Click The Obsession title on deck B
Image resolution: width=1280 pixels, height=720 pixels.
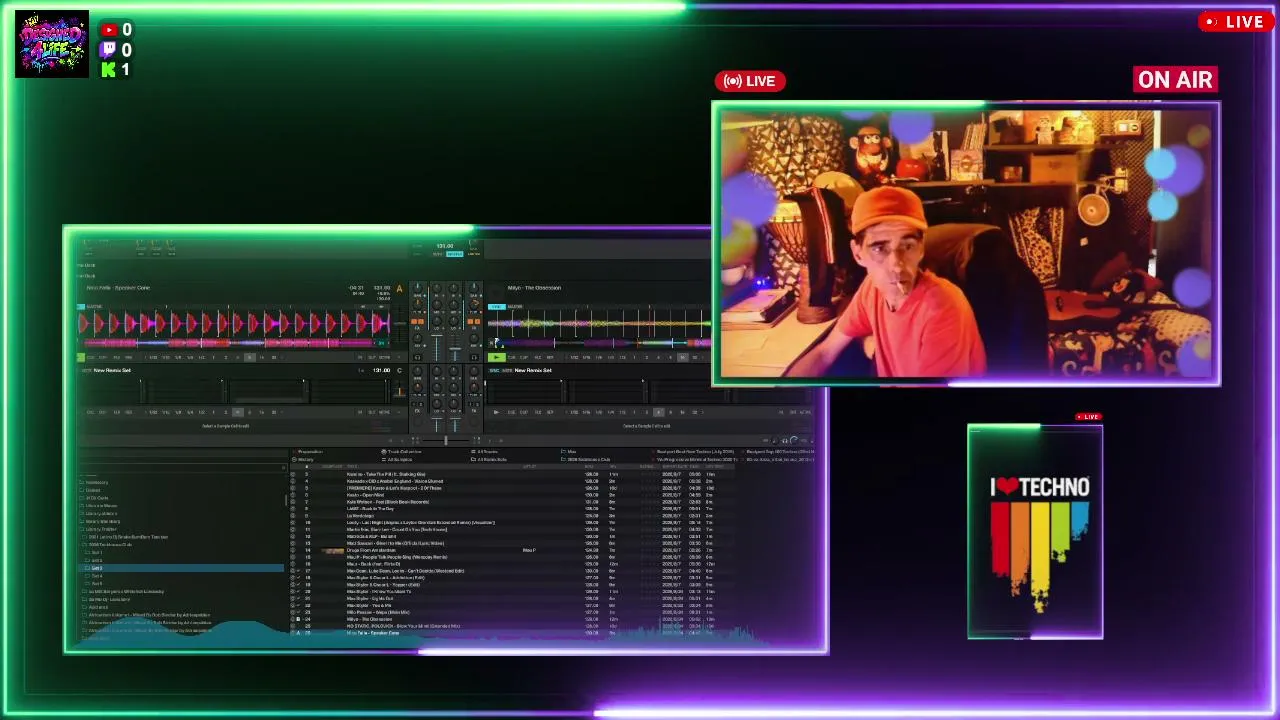(x=535, y=288)
